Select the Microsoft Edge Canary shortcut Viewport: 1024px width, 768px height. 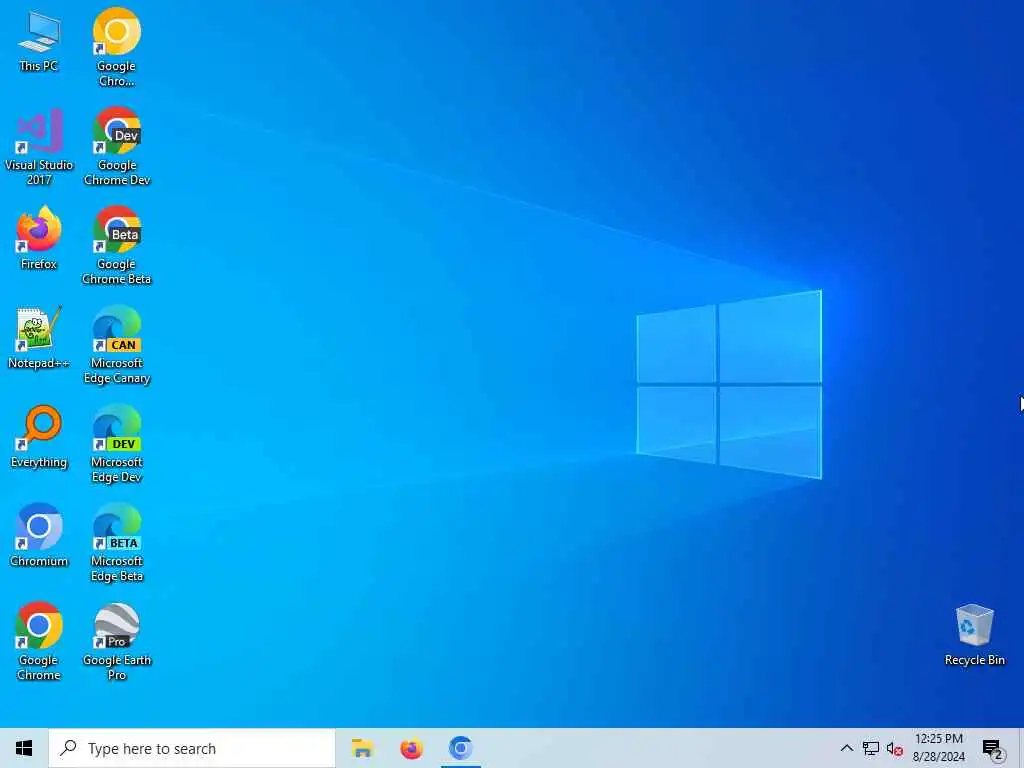tap(116, 345)
